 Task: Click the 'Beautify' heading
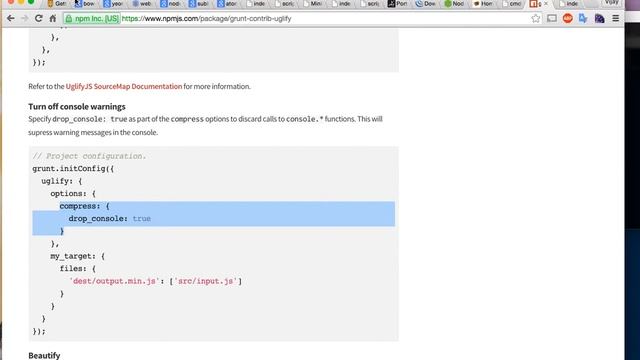[x=44, y=356]
